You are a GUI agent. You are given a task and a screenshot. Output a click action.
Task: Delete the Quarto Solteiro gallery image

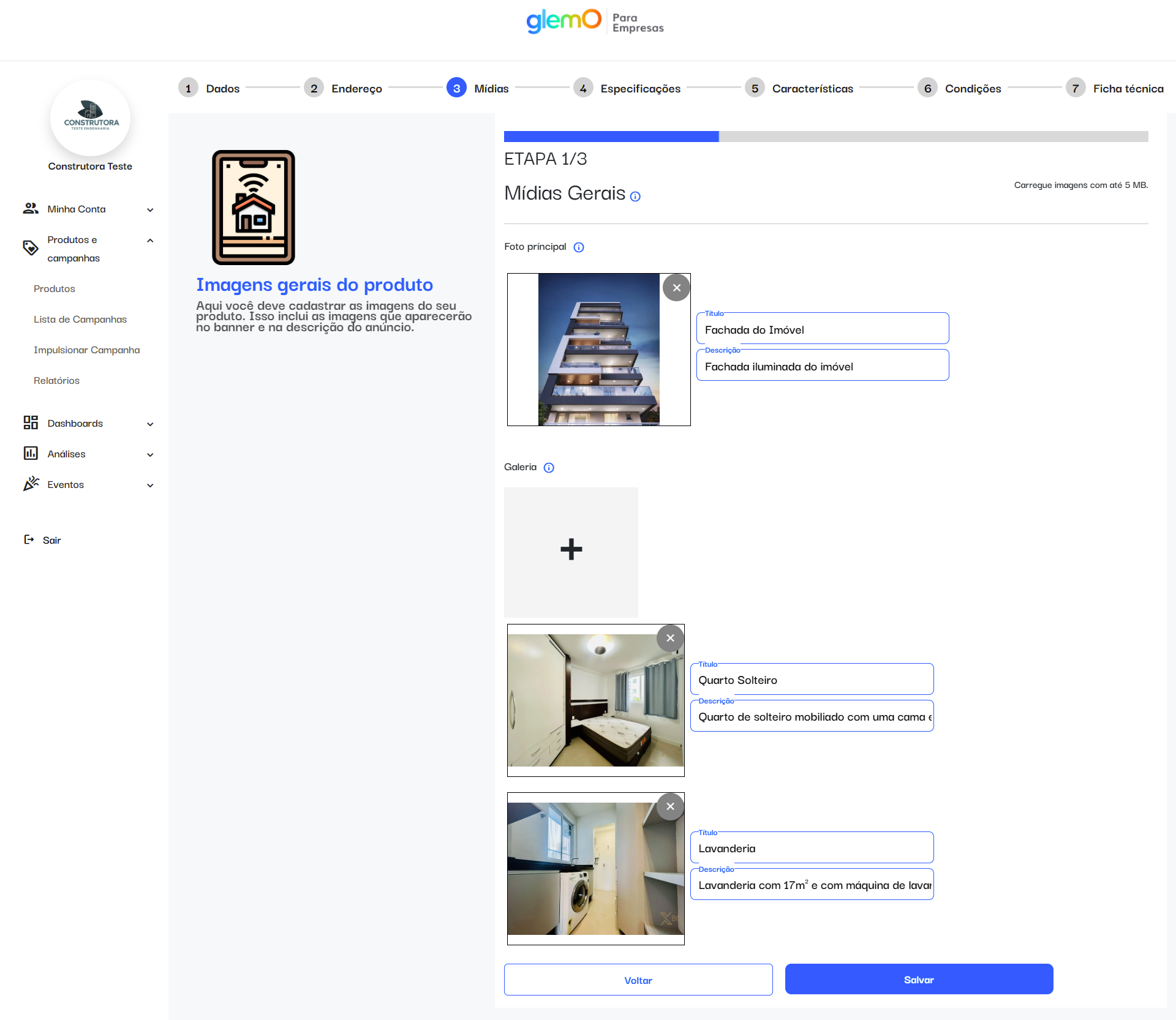670,638
